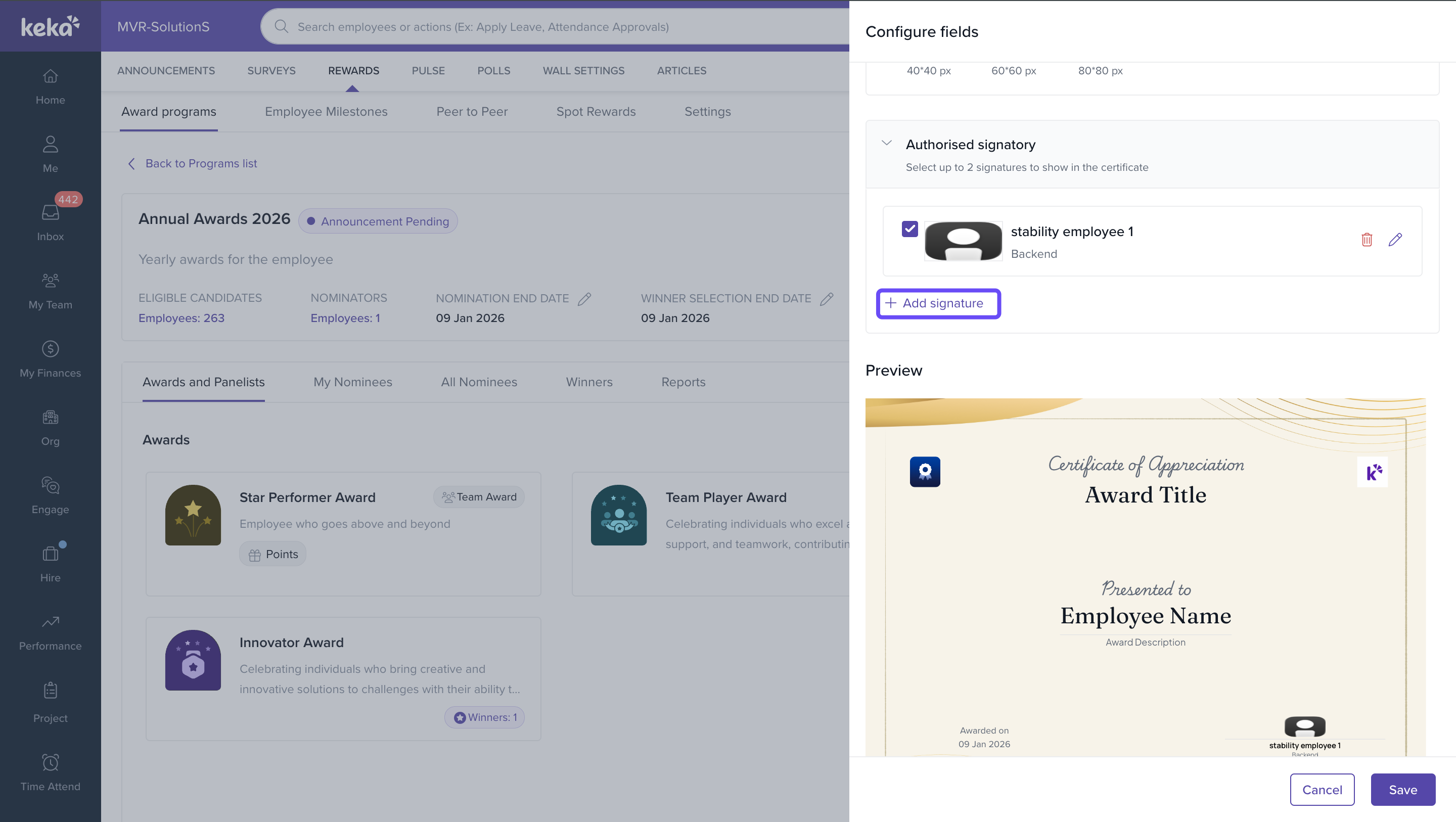This screenshot has width=1456, height=822.
Task: Switch to the Winners tab
Action: tap(589, 382)
